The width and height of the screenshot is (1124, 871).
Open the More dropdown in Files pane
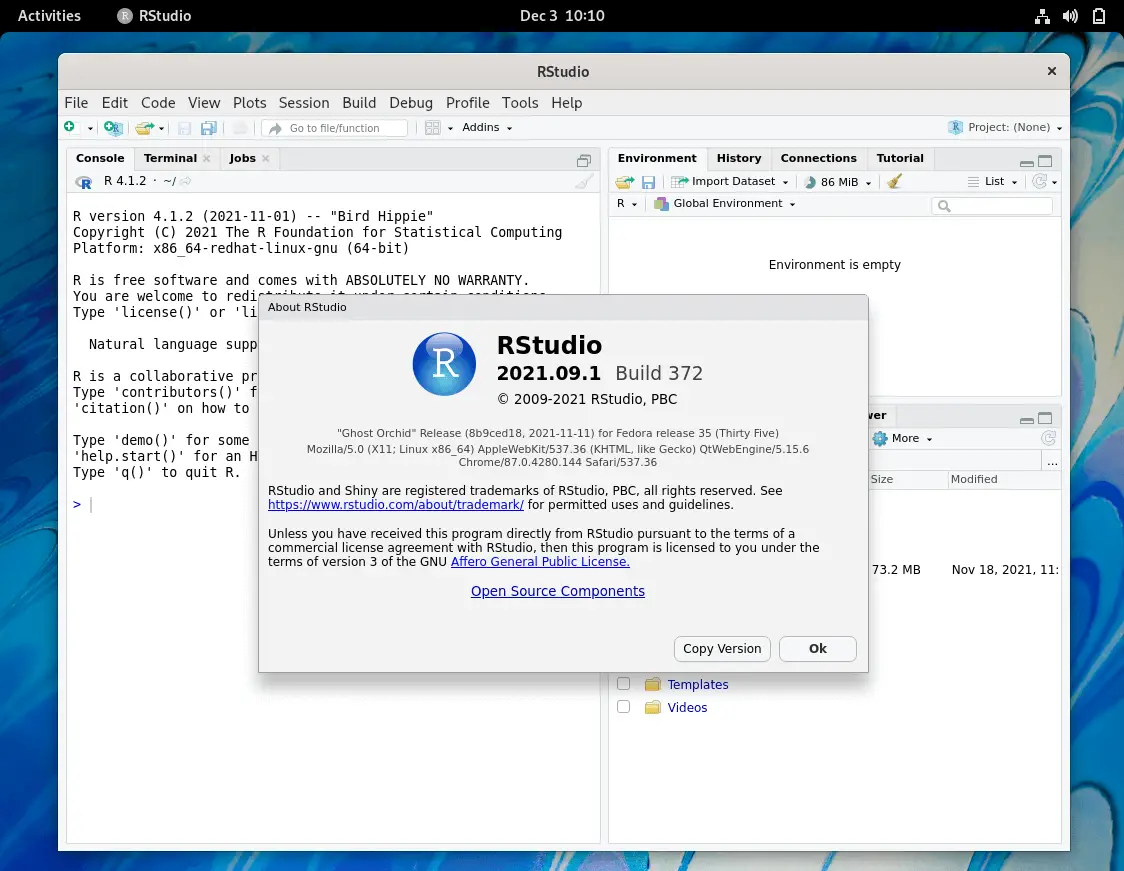click(902, 438)
